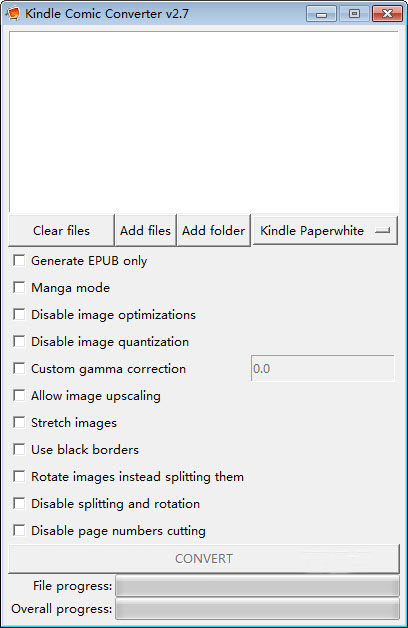
Task: Minimize the Kindle Comic Converter window
Action: 321,14
